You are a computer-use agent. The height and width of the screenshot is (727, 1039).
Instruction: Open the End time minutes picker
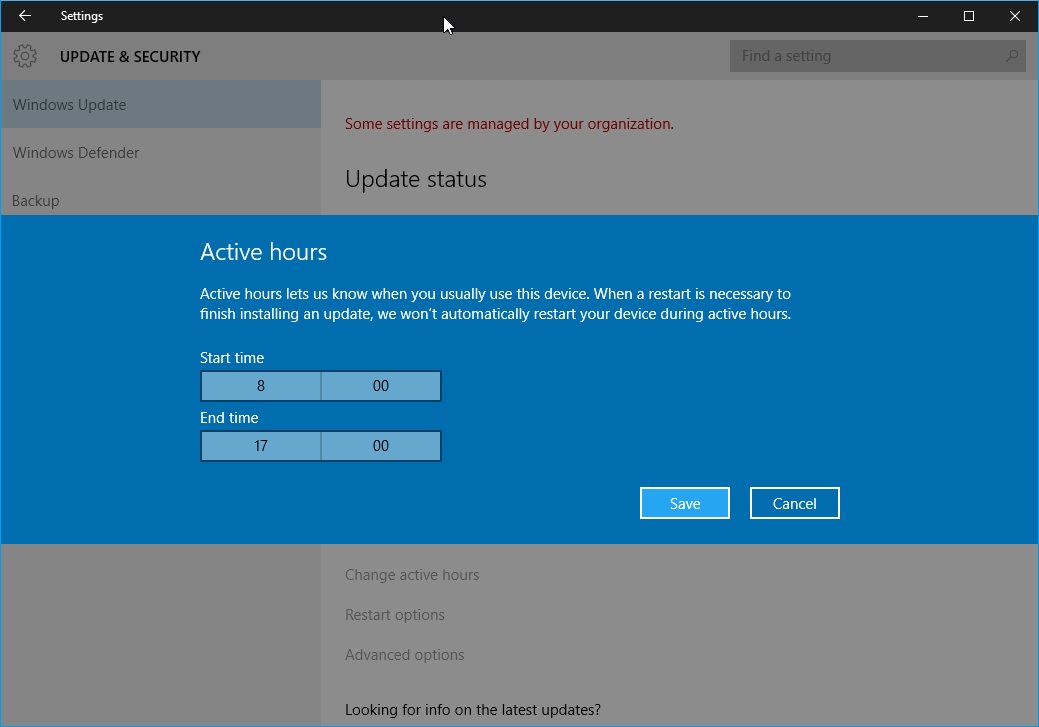click(x=381, y=446)
